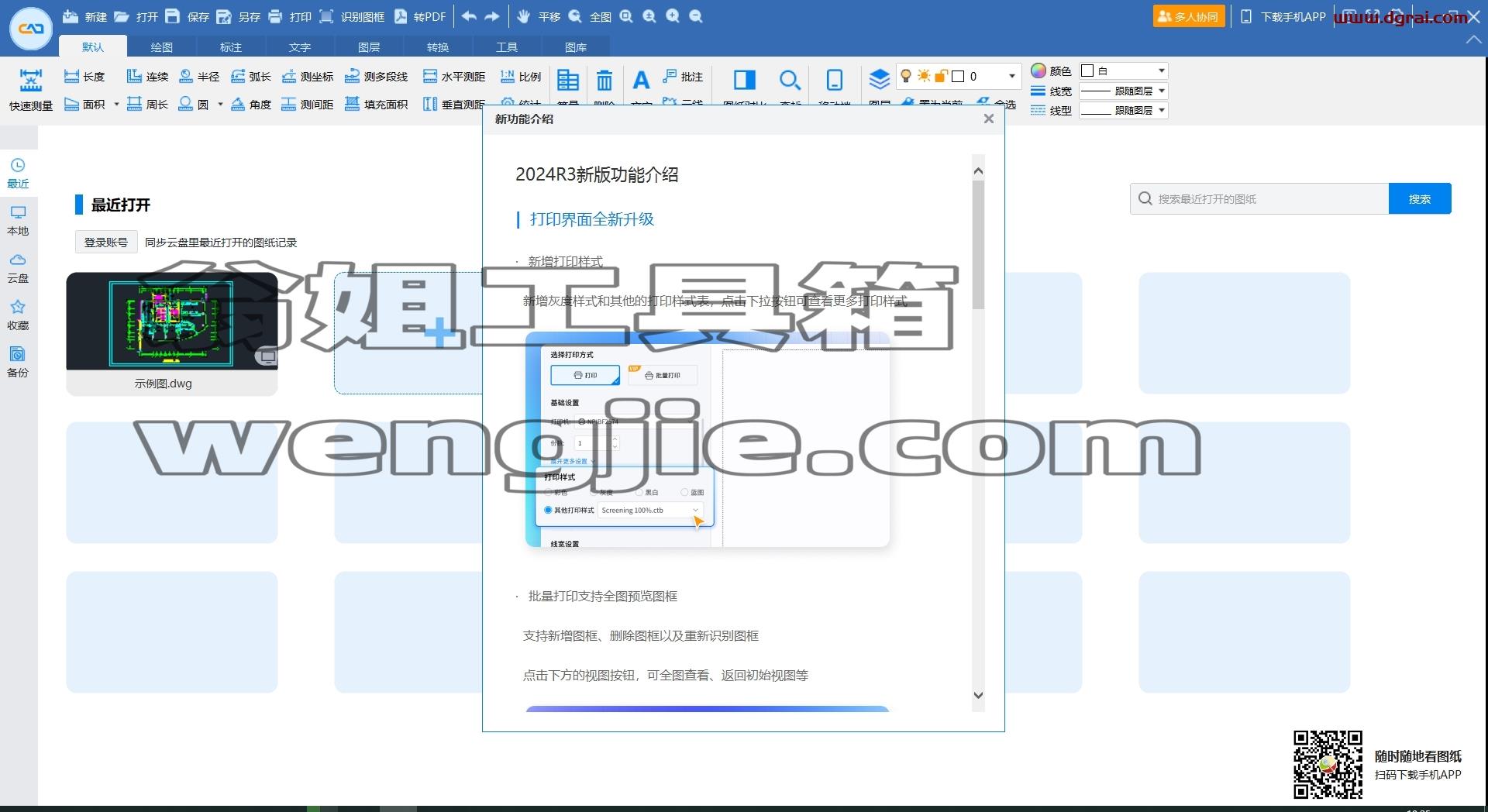Image resolution: width=1488 pixels, height=812 pixels.
Task: Select 连续 continuous measurement
Action: pyautogui.click(x=147, y=76)
